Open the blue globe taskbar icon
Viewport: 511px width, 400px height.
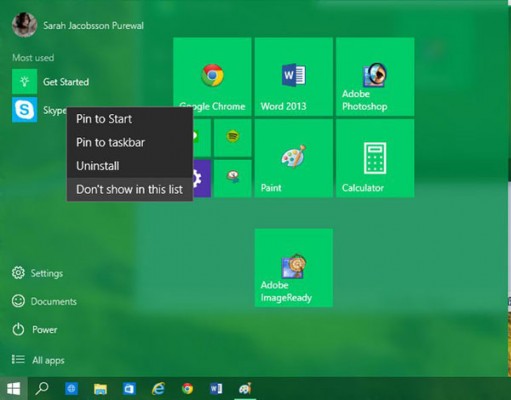[71, 389]
